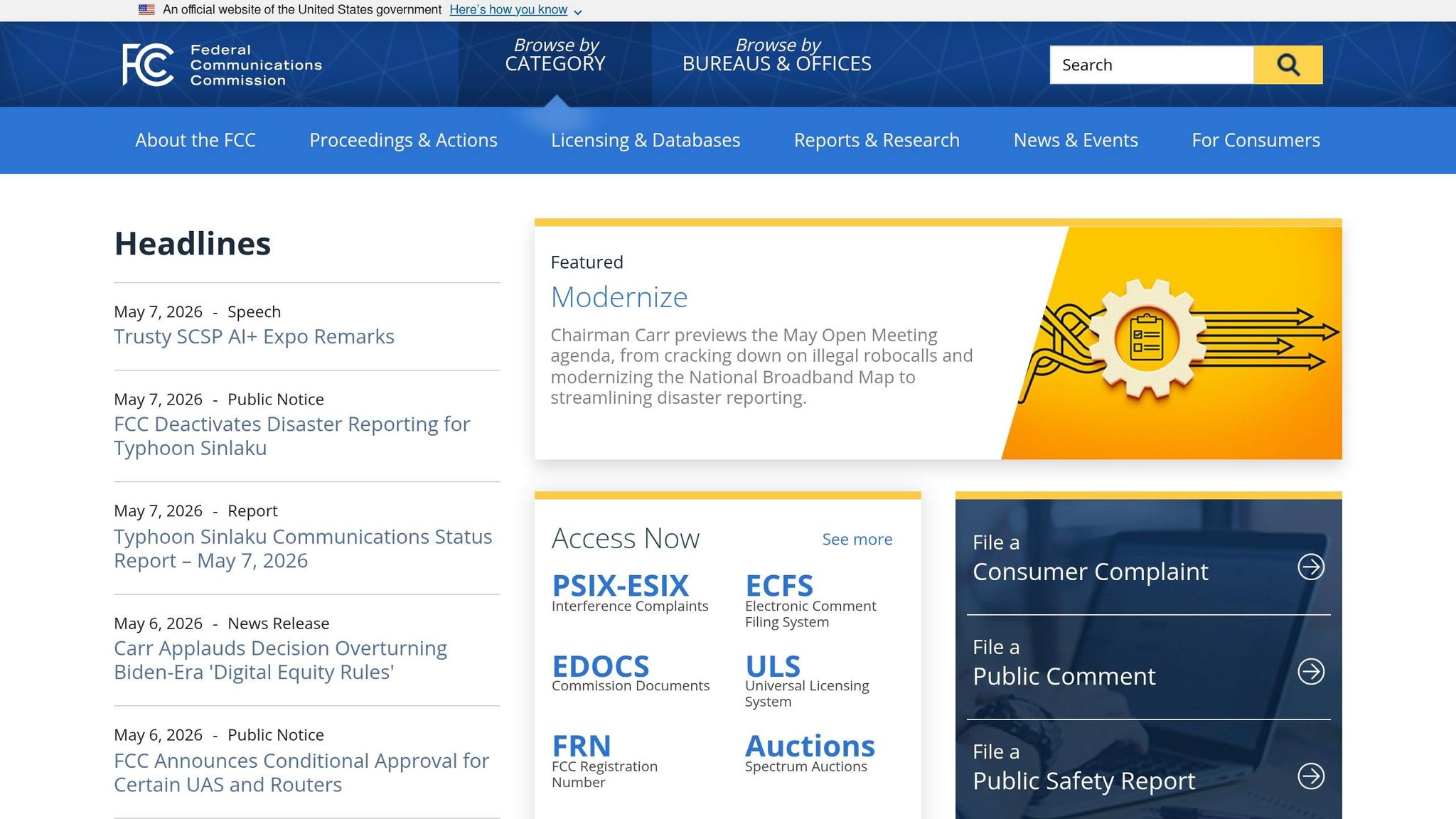Click "May 7, 2026 - Report" text
The image size is (1456, 819).
(x=196, y=511)
